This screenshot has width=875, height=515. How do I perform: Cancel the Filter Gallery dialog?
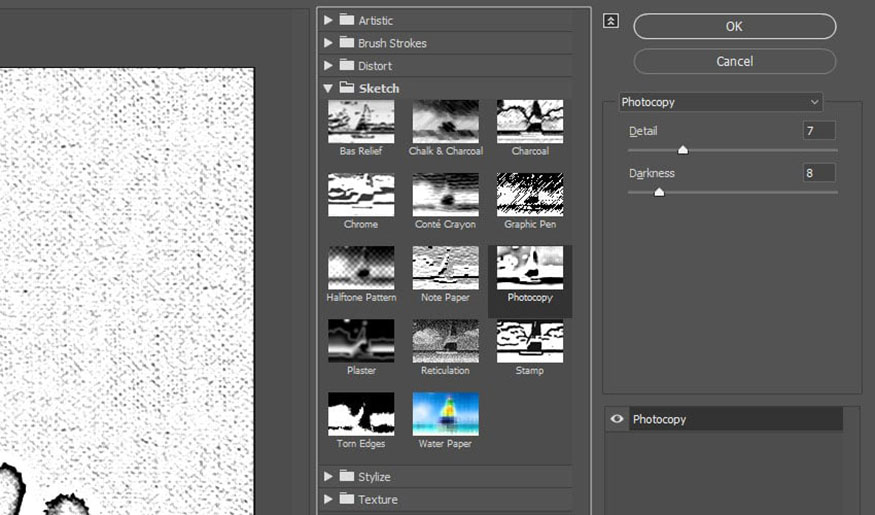tap(734, 61)
